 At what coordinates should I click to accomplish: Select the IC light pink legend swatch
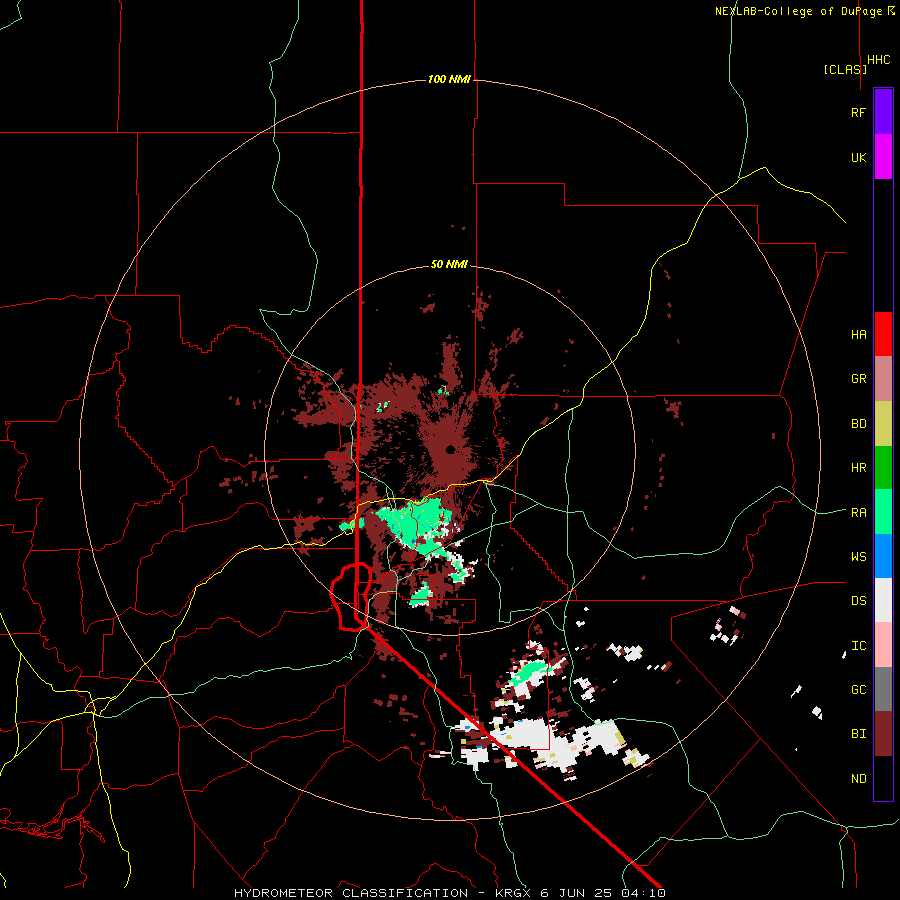click(883, 645)
